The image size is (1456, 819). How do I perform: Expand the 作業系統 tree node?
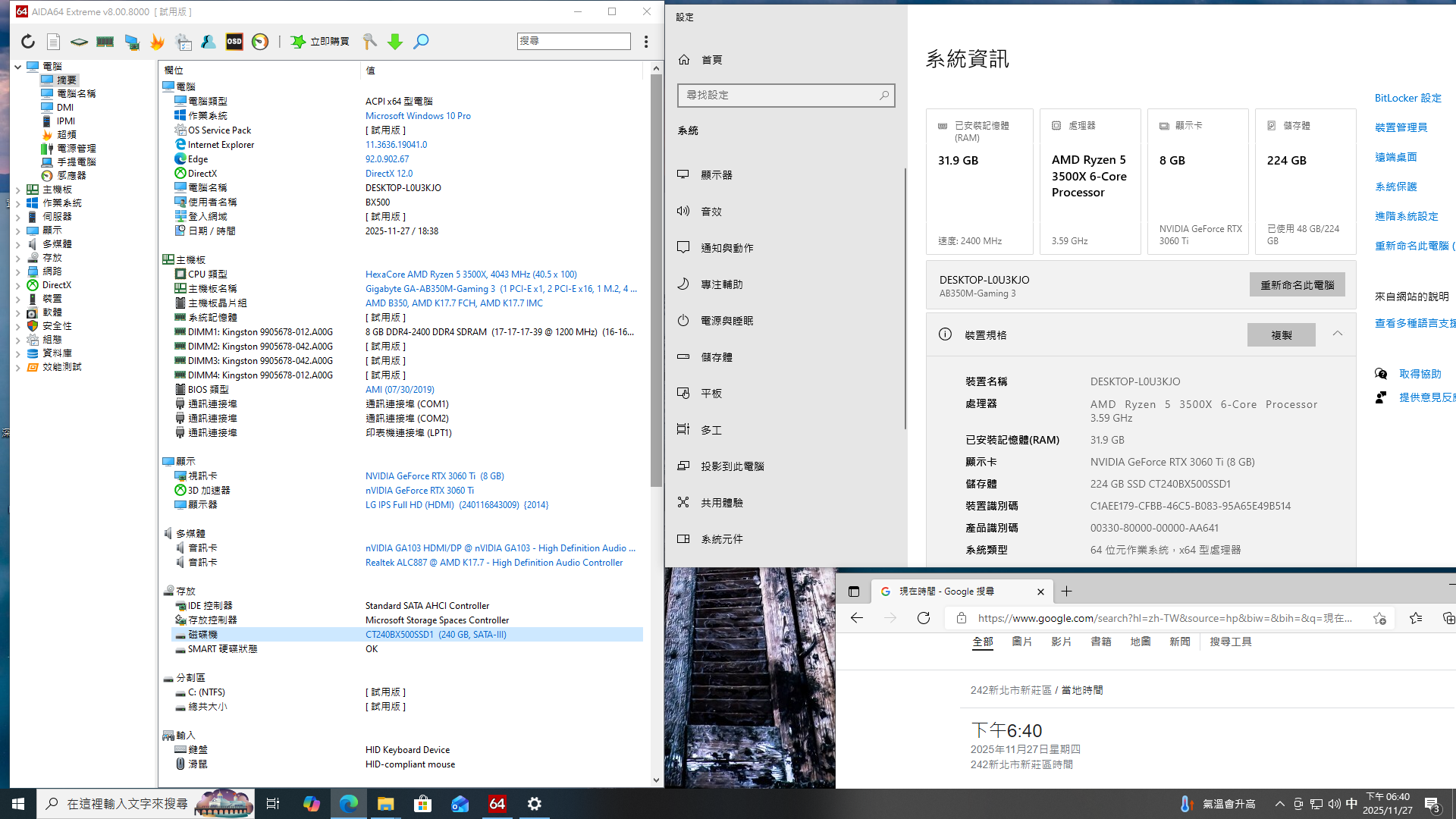pos(18,203)
